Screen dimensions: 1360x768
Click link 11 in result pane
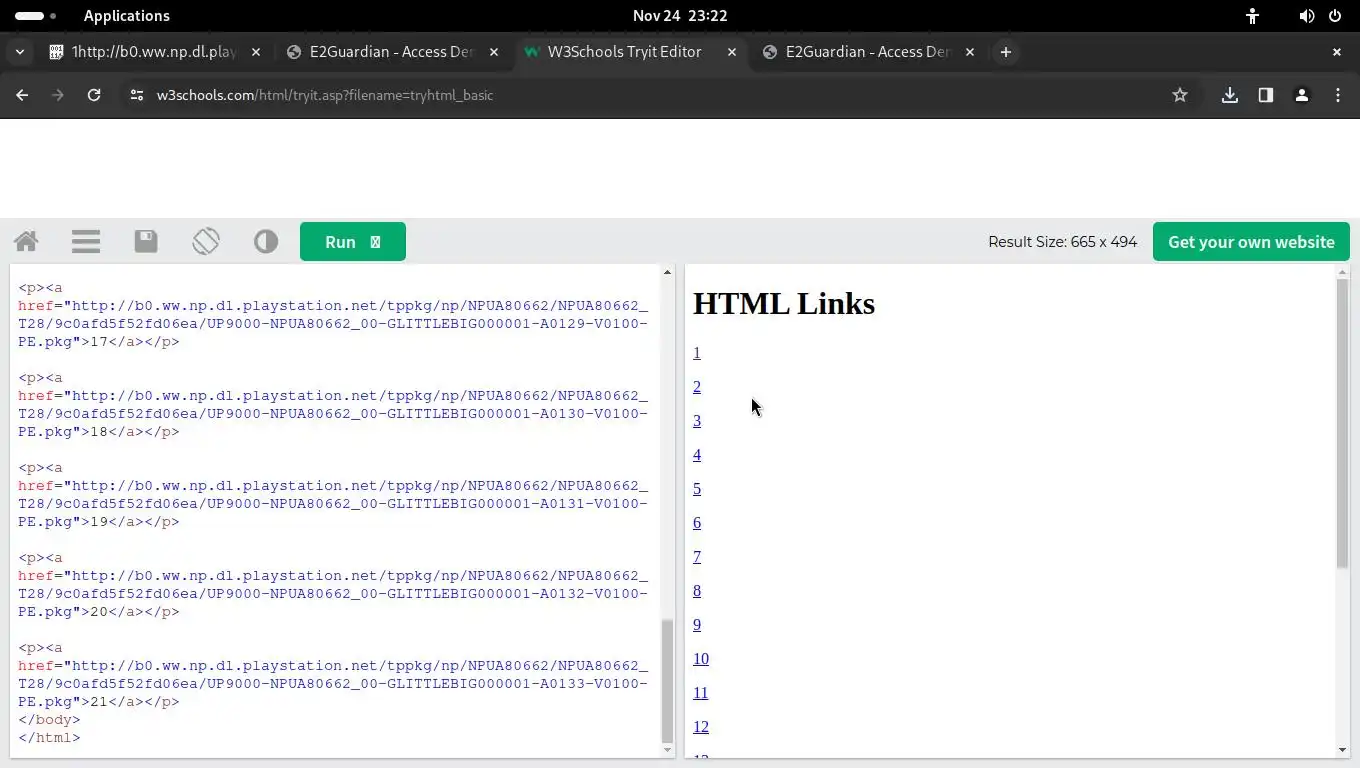click(701, 693)
